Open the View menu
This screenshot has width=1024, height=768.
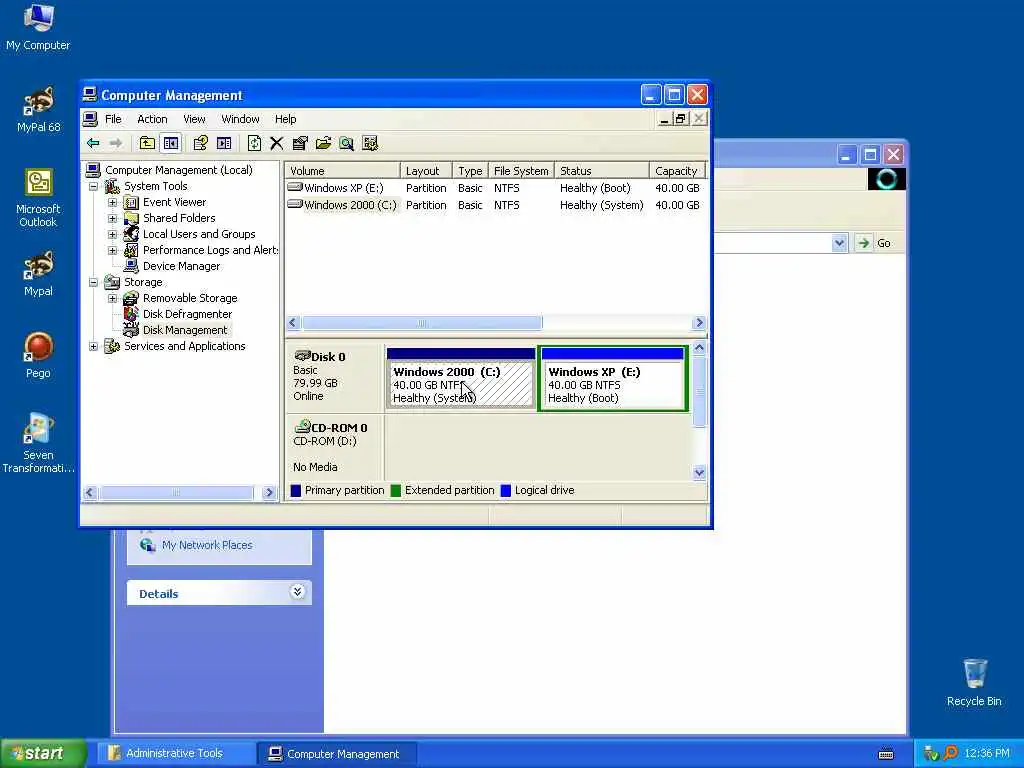coord(194,119)
